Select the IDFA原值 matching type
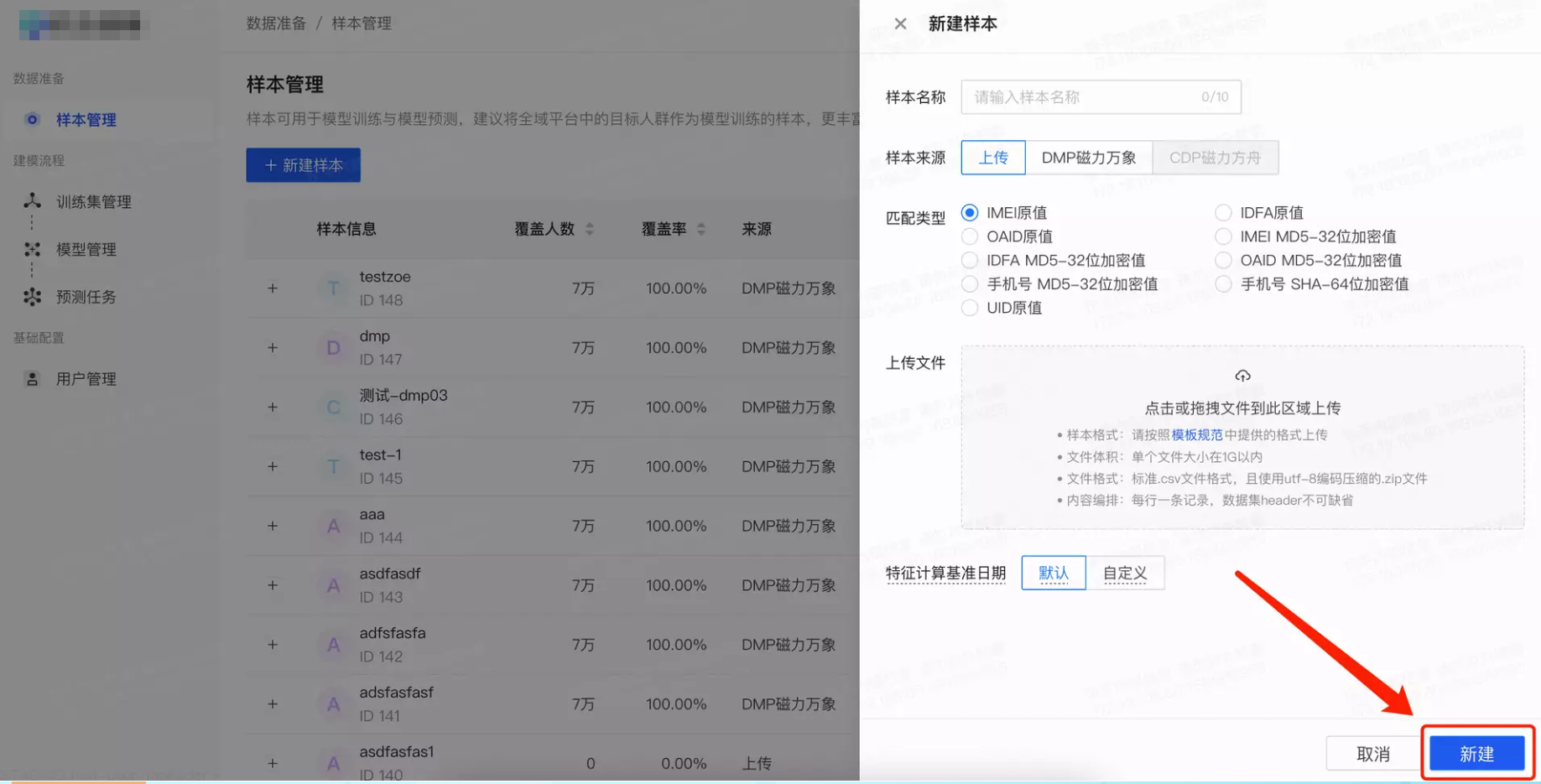Image resolution: width=1541 pixels, height=784 pixels. pyautogui.click(x=1223, y=212)
